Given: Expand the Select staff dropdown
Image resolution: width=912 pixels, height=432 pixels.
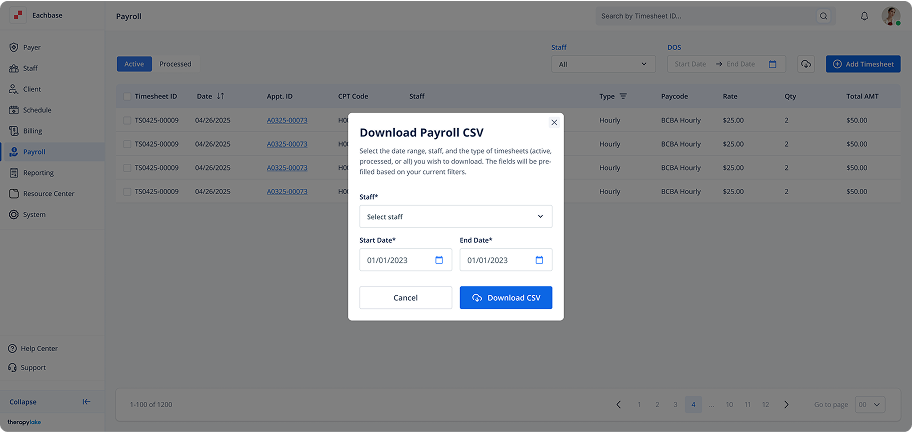Looking at the screenshot, I should [x=455, y=216].
